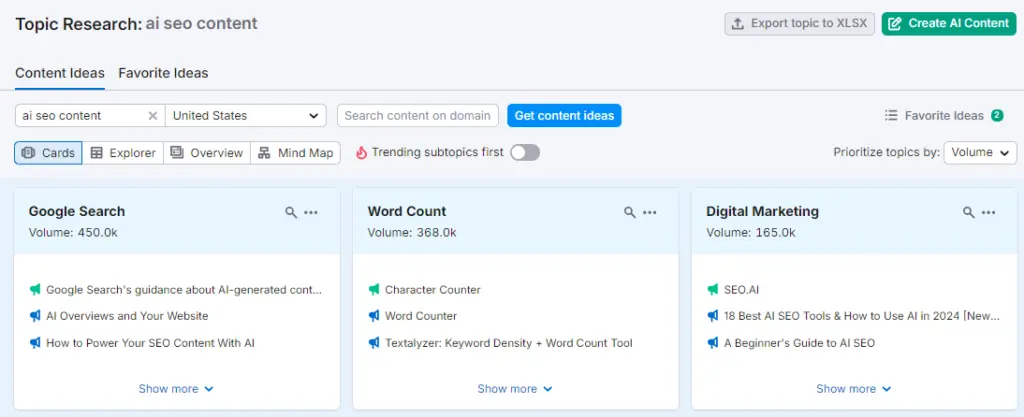Click the Get content ideas button
This screenshot has height=417, width=1024.
564,116
